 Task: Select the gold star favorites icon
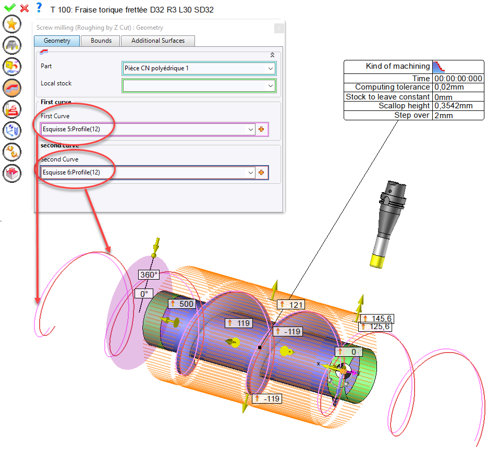(12, 24)
